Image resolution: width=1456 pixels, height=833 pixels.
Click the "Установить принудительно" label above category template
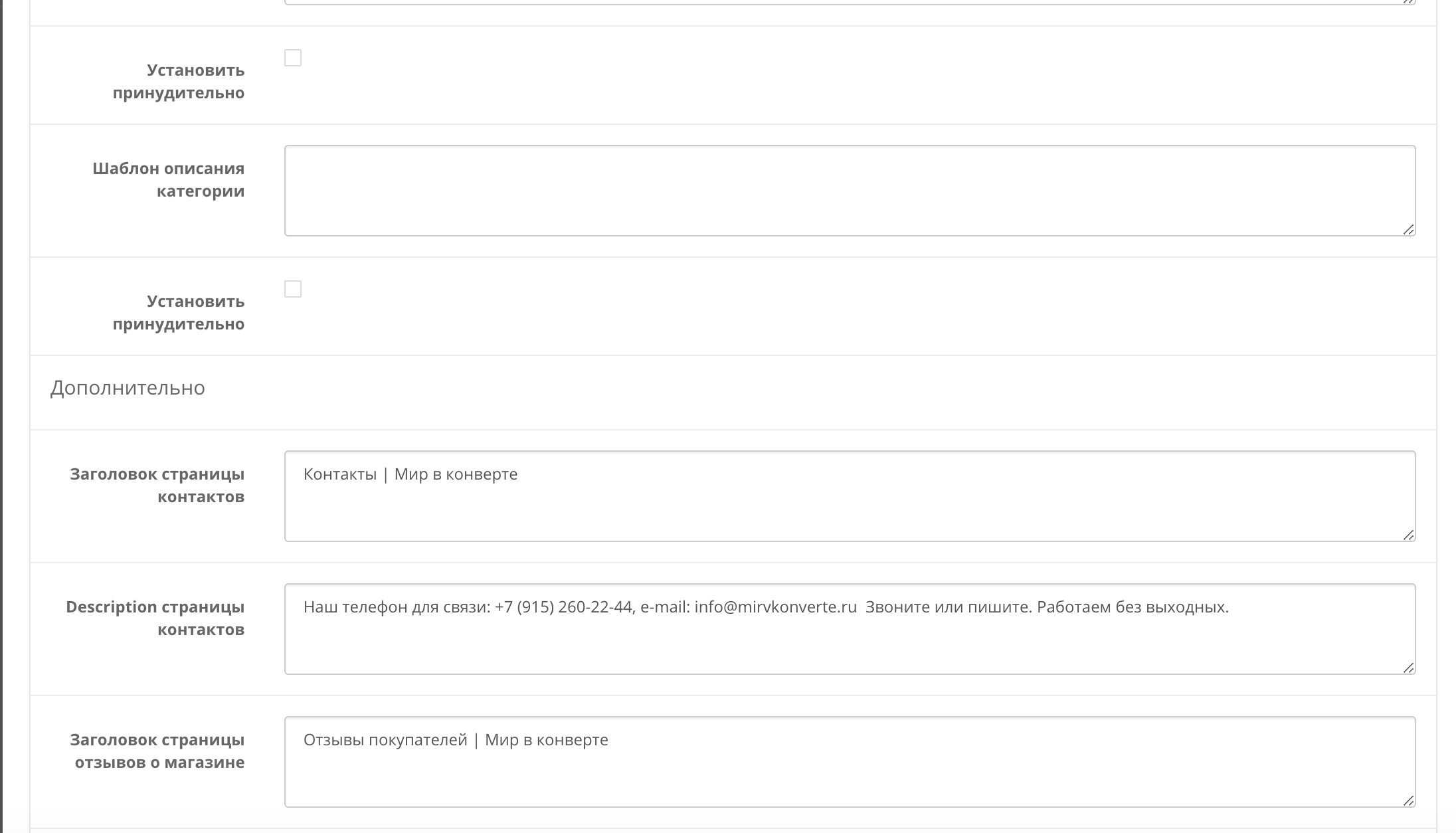point(179,82)
